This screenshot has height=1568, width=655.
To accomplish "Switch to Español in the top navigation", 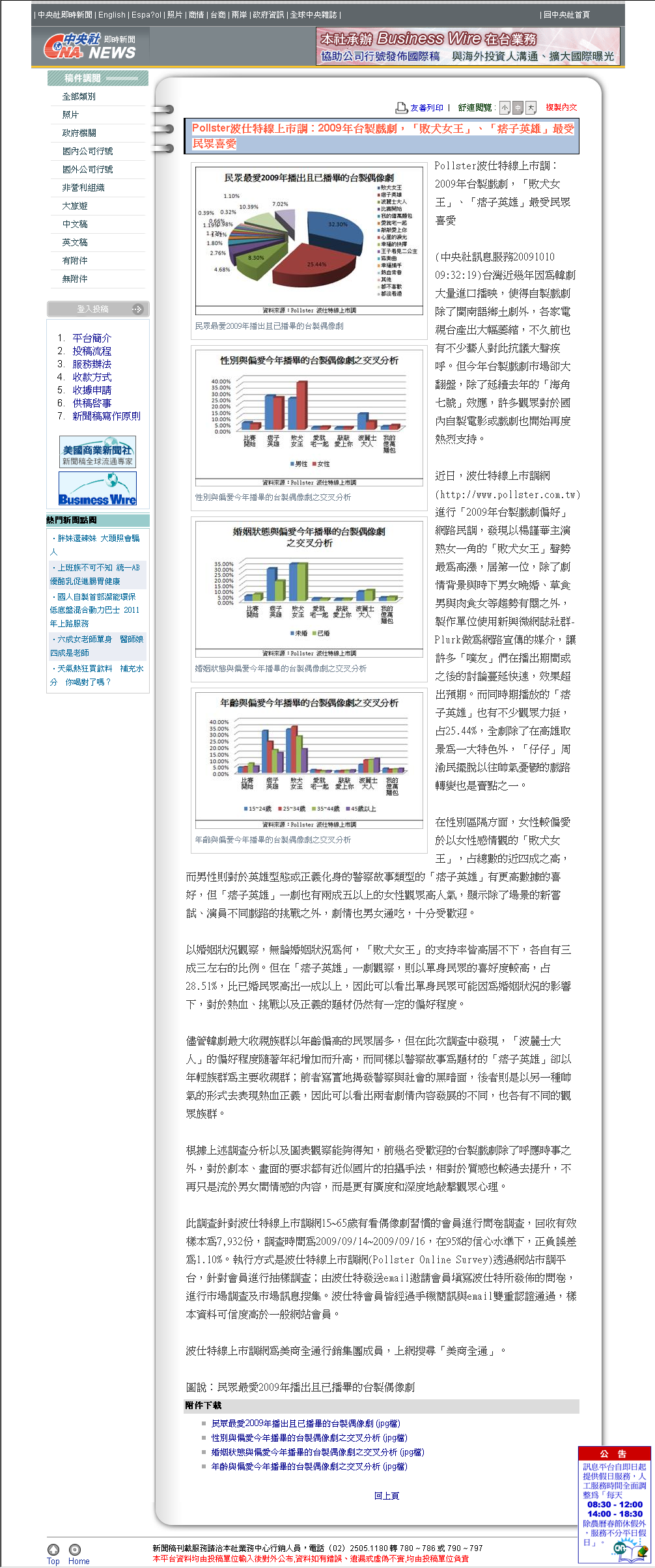I will tap(146, 15).
